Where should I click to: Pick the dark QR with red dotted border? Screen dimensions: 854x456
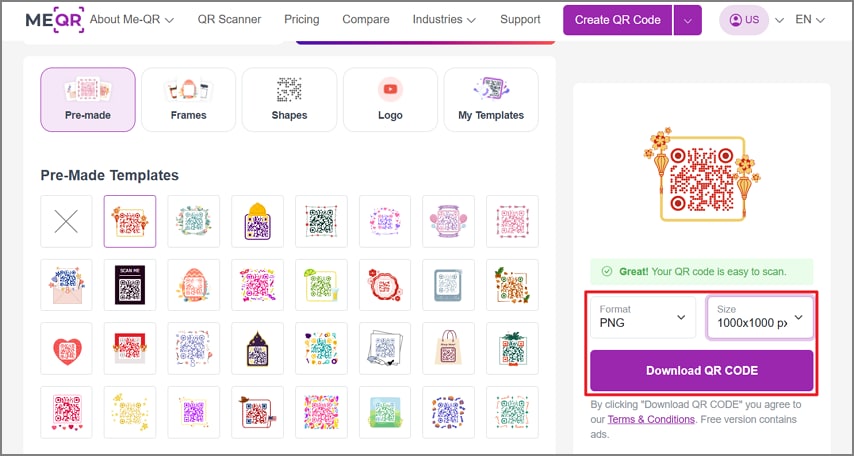[321, 221]
